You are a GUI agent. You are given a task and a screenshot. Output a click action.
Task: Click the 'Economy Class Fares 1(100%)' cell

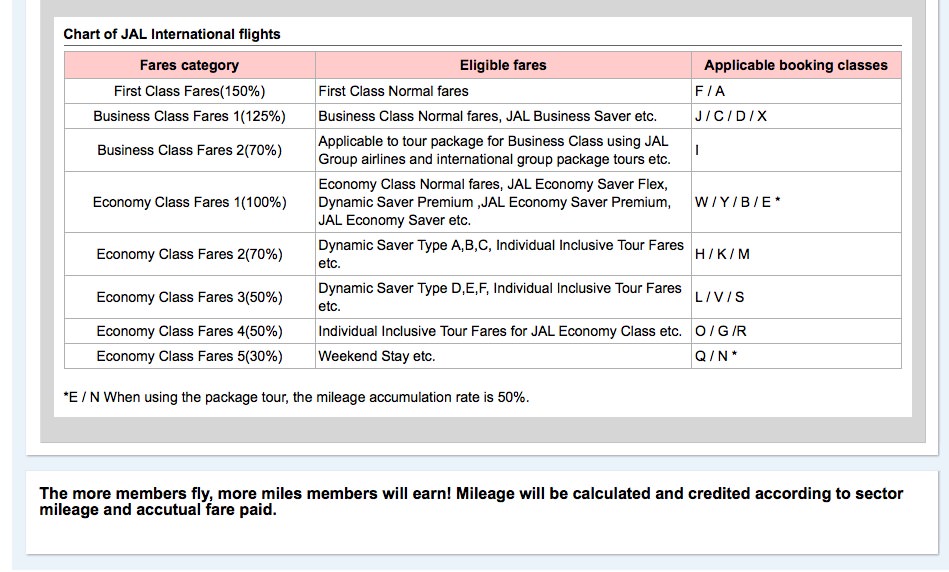pos(189,202)
